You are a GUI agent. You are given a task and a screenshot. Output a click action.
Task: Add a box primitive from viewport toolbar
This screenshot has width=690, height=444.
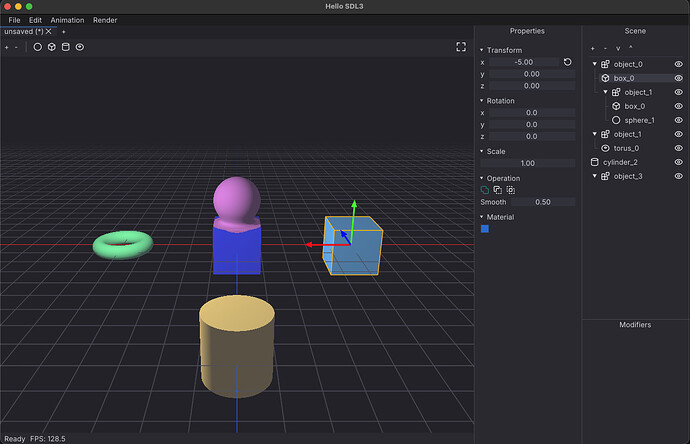pyautogui.click(x=52, y=47)
